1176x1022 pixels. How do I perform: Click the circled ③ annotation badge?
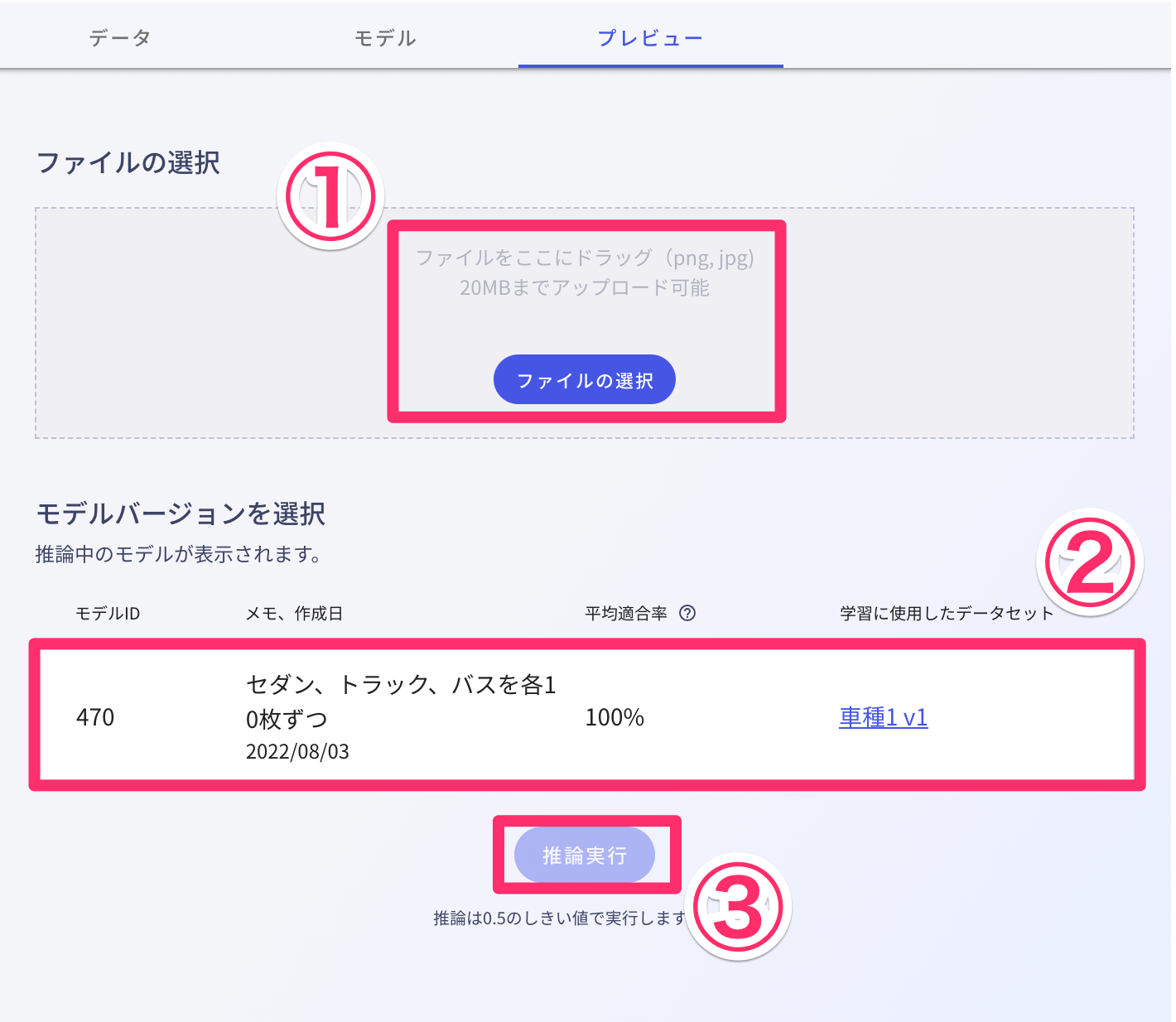[x=740, y=906]
